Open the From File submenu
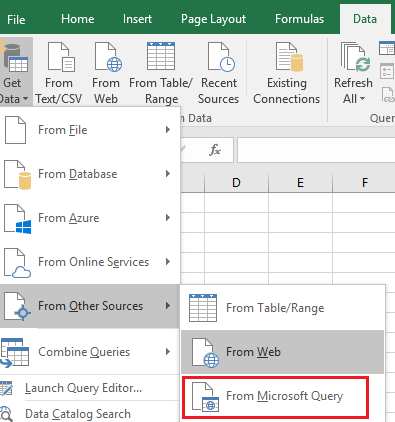Screen dimensions: 395x422 [90, 130]
